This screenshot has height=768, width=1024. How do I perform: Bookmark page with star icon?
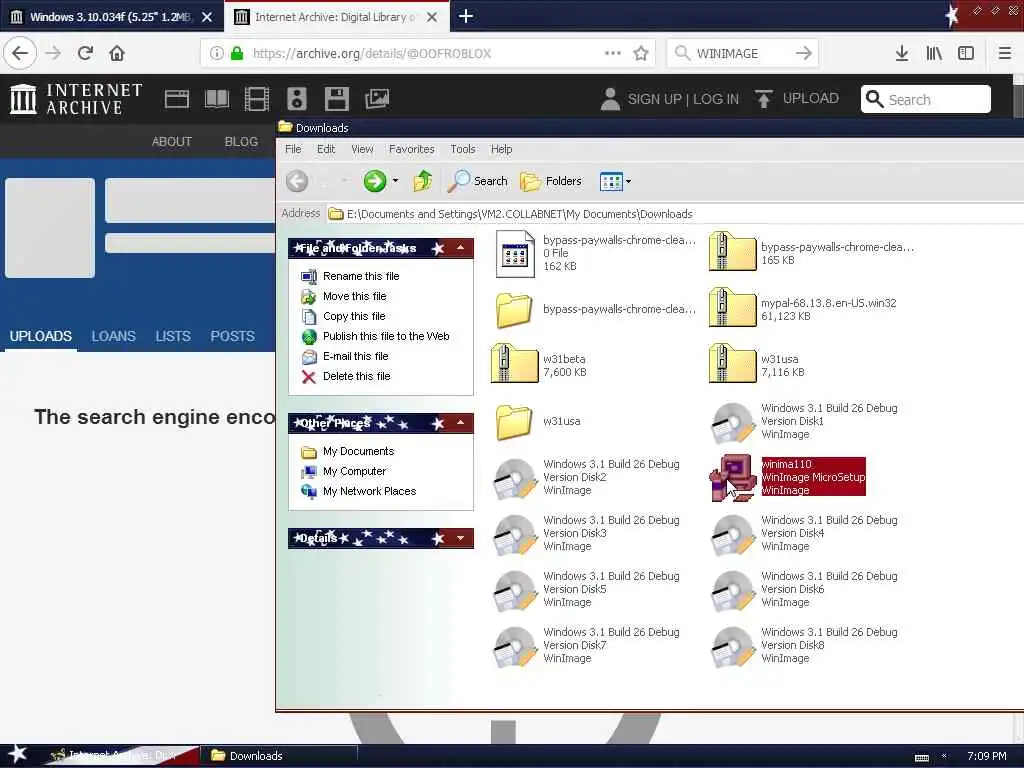pos(641,53)
